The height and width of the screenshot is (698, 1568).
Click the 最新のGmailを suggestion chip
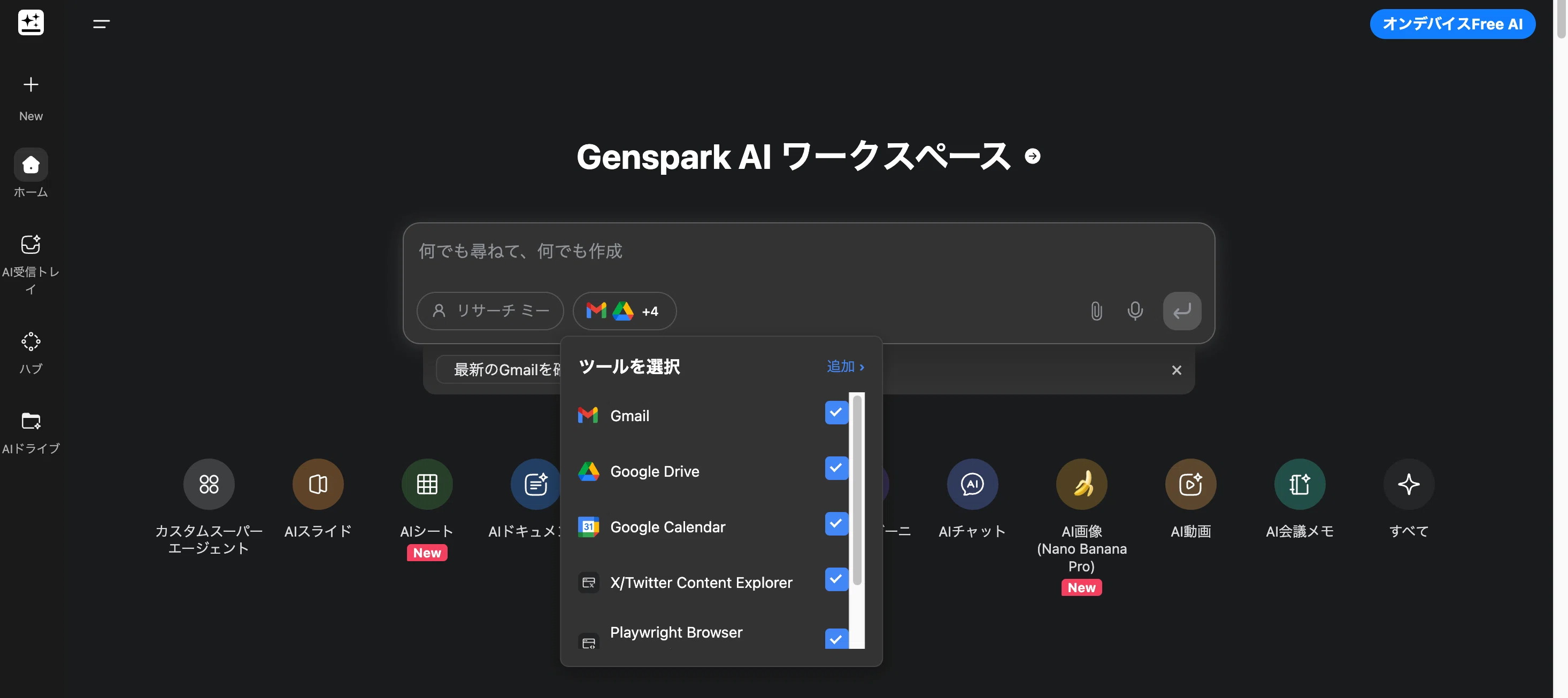coord(499,369)
